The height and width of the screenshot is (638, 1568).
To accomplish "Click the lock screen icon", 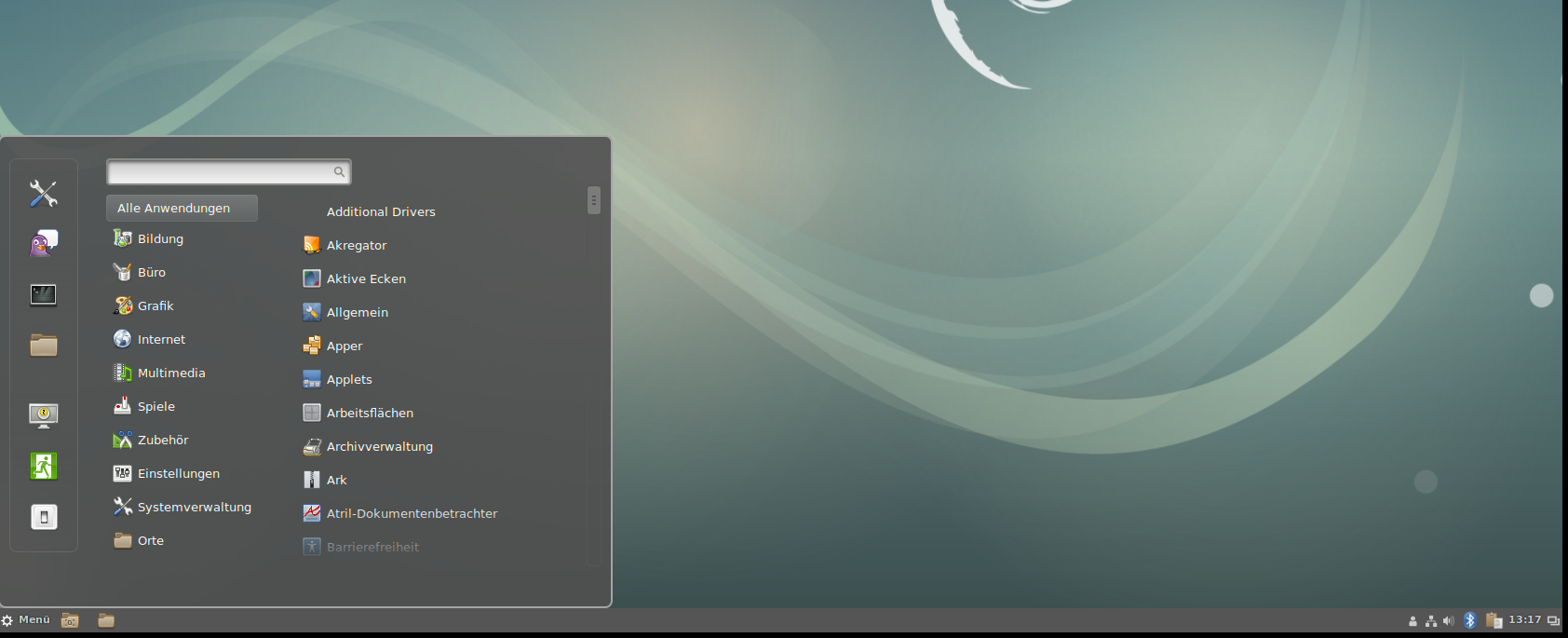I will (x=43, y=415).
